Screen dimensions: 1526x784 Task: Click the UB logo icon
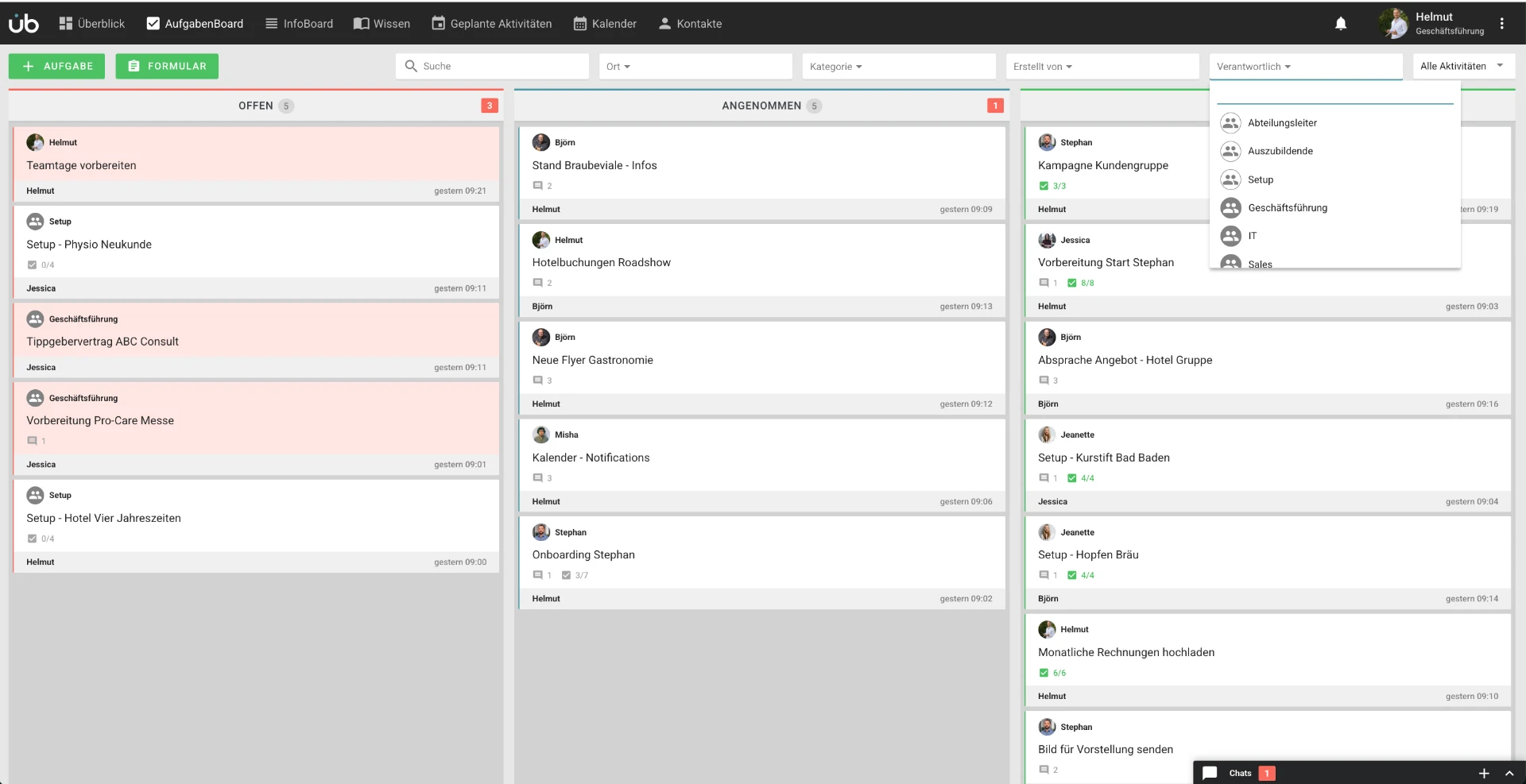tap(24, 24)
